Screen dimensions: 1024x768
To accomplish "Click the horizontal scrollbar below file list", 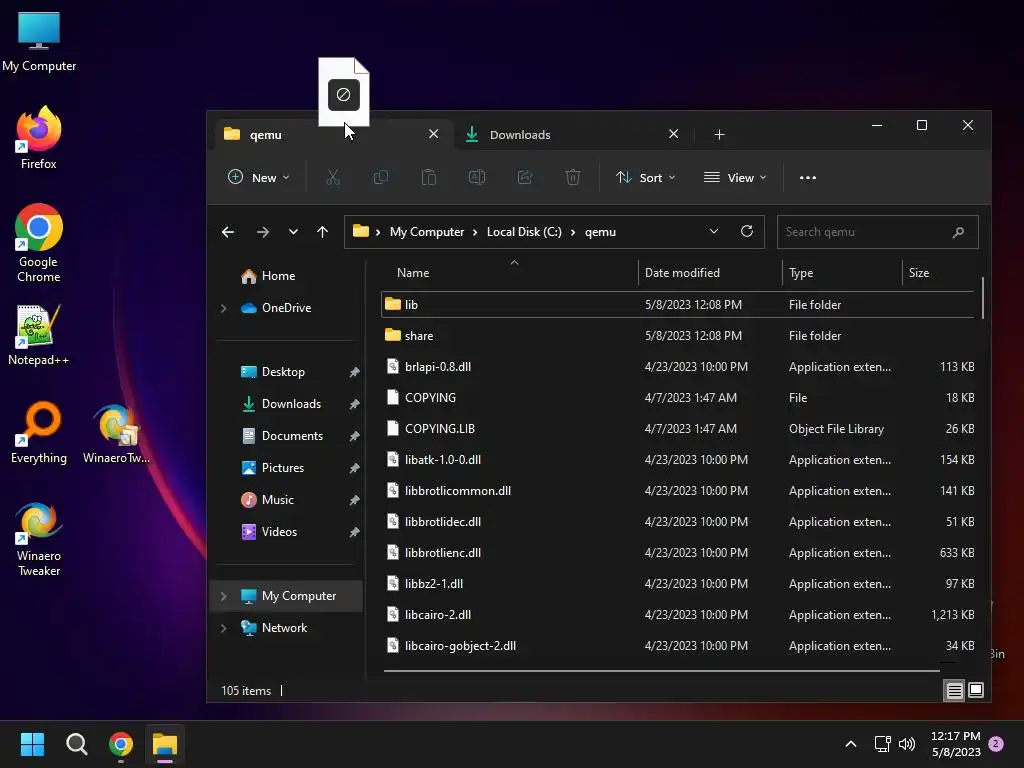I will (662, 670).
